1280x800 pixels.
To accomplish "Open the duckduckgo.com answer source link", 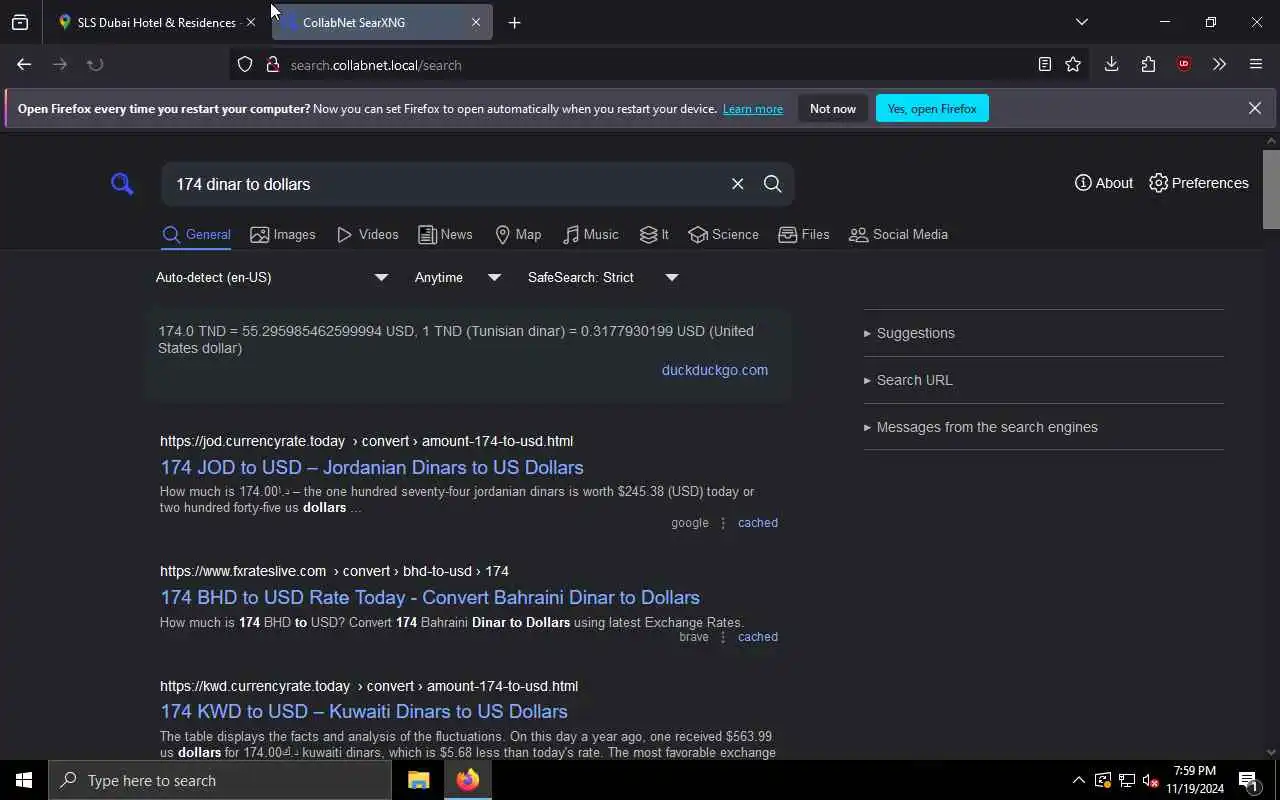I will pos(715,370).
